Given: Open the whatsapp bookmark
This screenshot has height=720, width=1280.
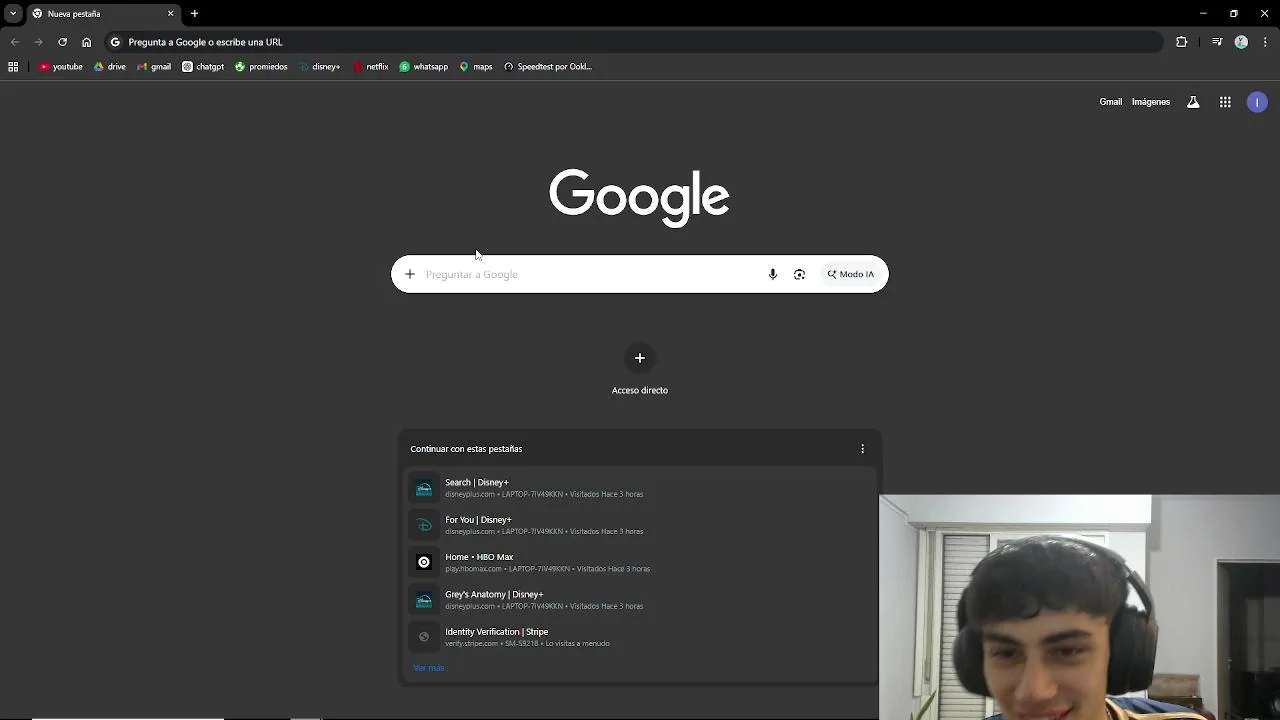Looking at the screenshot, I should point(424,67).
